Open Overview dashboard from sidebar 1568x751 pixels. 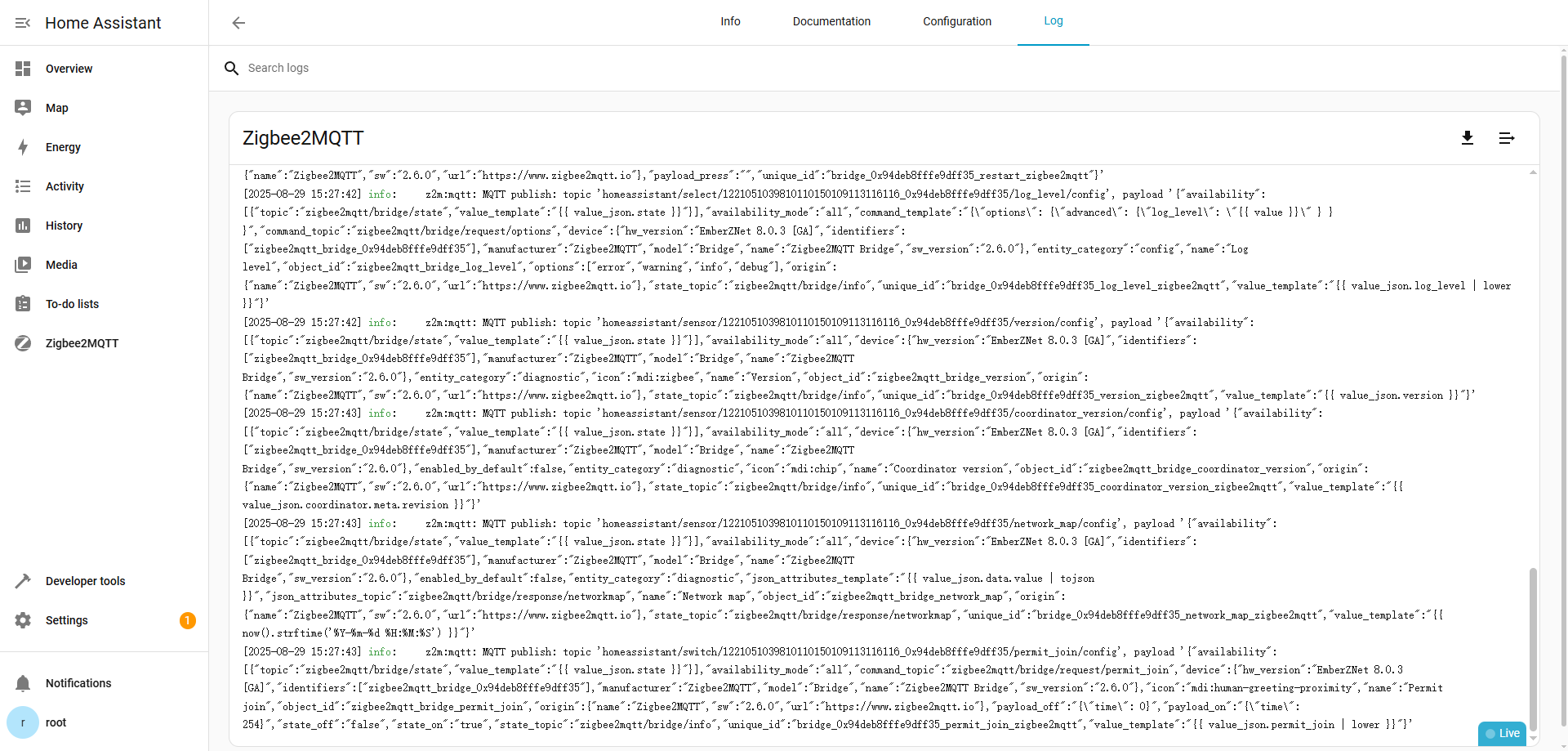tap(69, 69)
